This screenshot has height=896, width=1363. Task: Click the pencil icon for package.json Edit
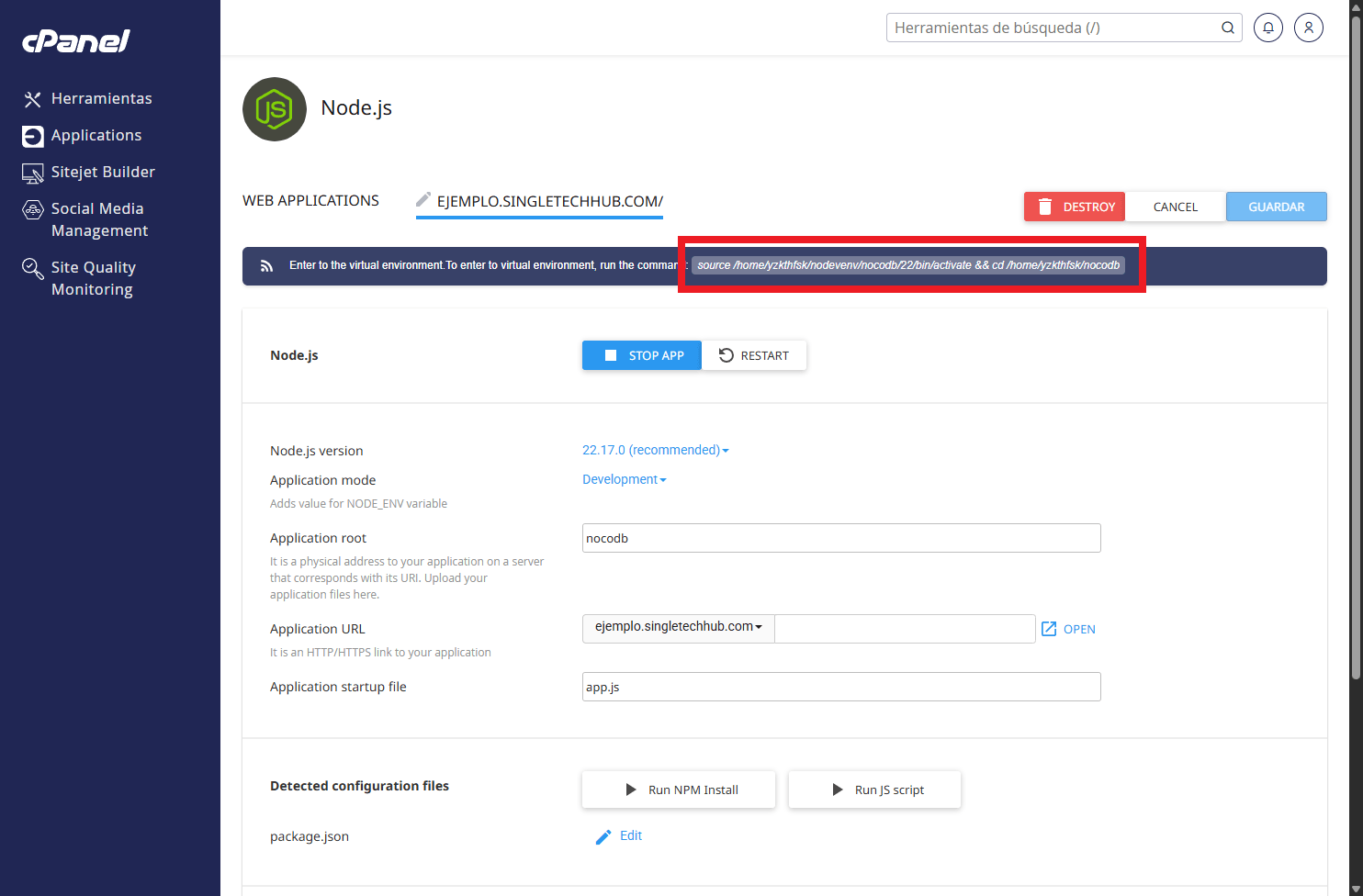603,836
